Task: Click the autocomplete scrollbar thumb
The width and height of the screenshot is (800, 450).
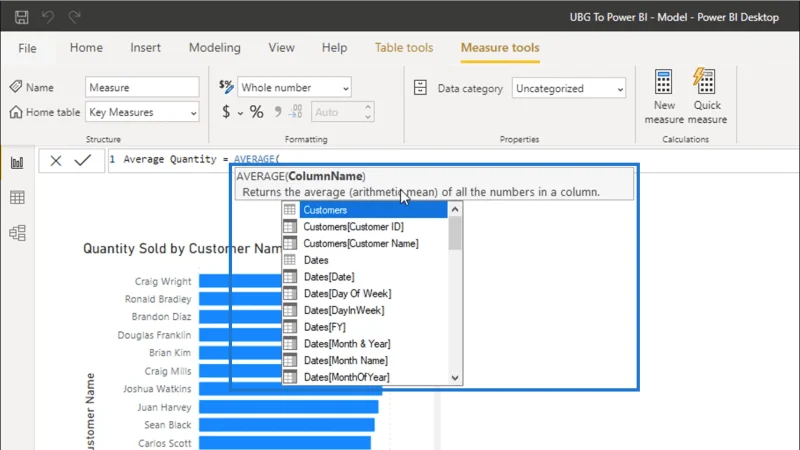Action: (x=455, y=234)
